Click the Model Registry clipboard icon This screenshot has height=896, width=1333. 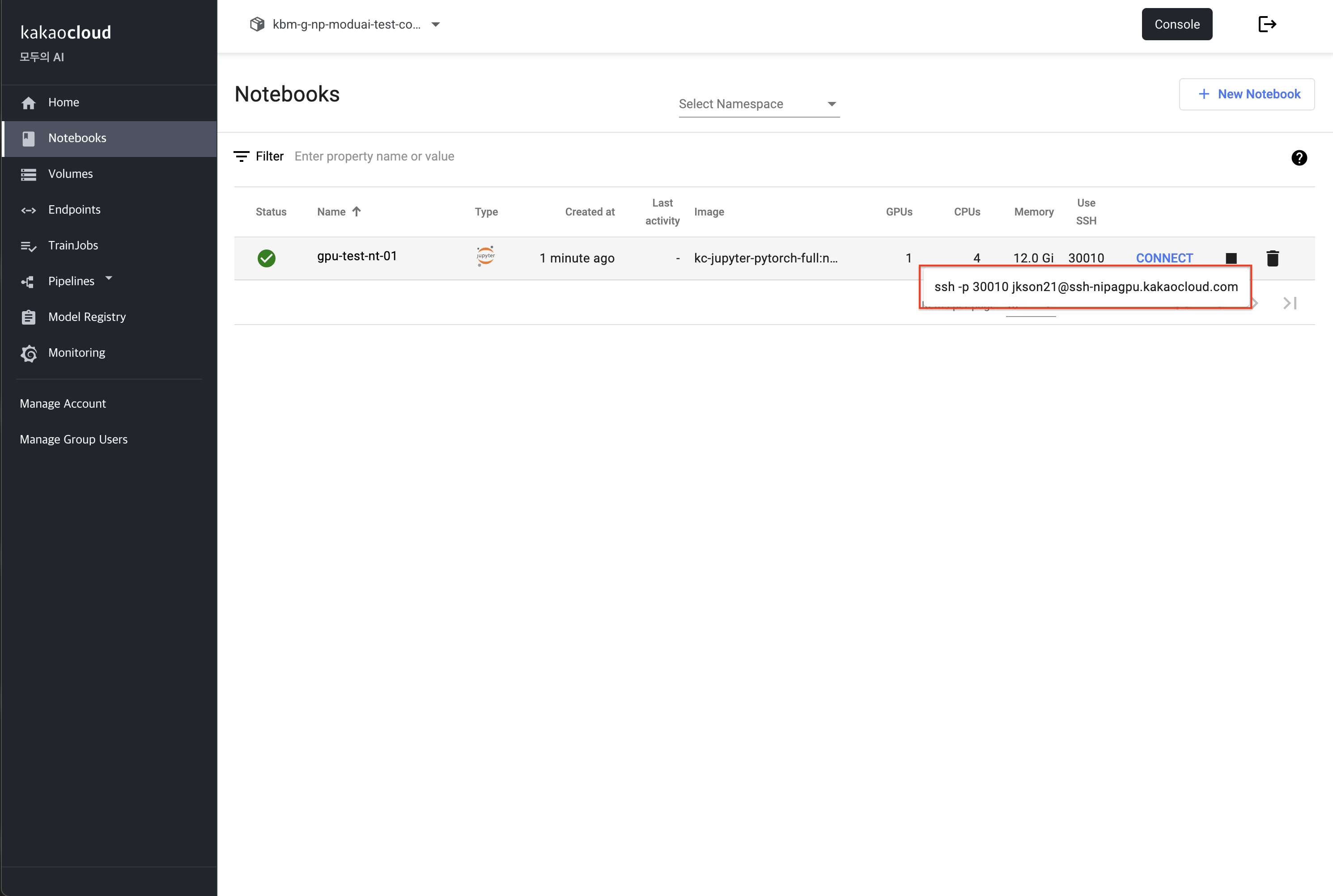[29, 317]
